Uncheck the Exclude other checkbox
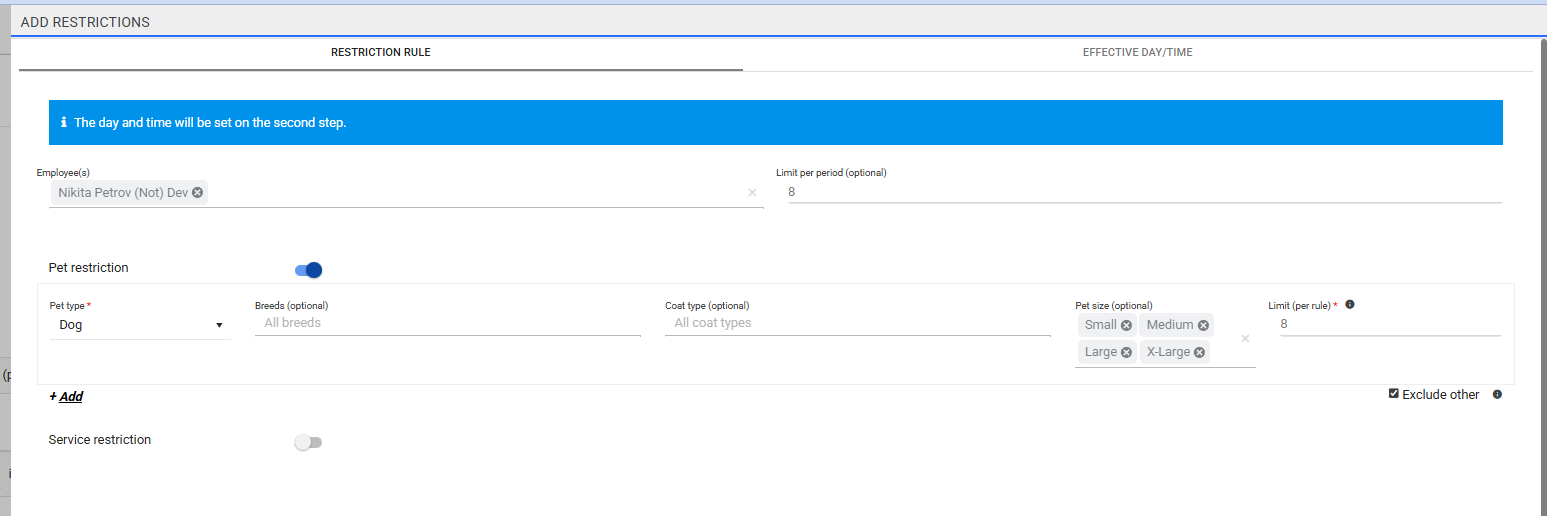Viewport: 1547px width, 516px height. [1394, 394]
